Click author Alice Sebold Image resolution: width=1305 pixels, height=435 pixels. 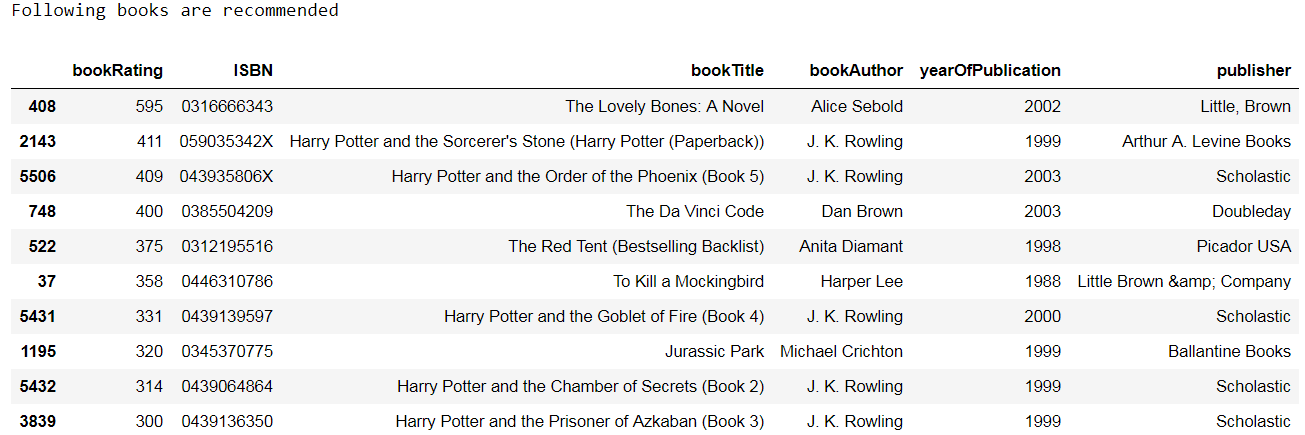(x=857, y=106)
